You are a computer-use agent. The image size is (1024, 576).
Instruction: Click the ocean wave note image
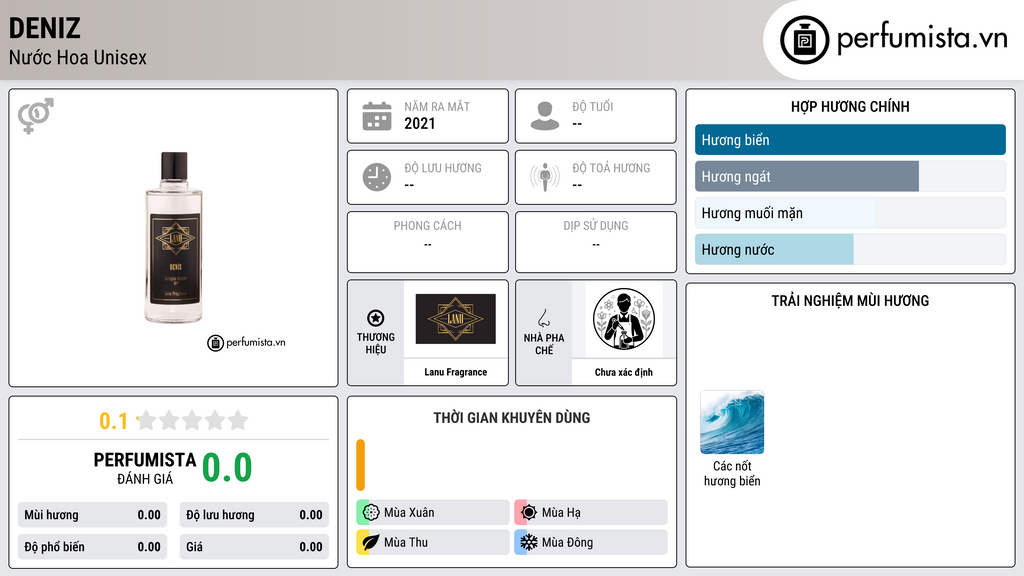(732, 422)
